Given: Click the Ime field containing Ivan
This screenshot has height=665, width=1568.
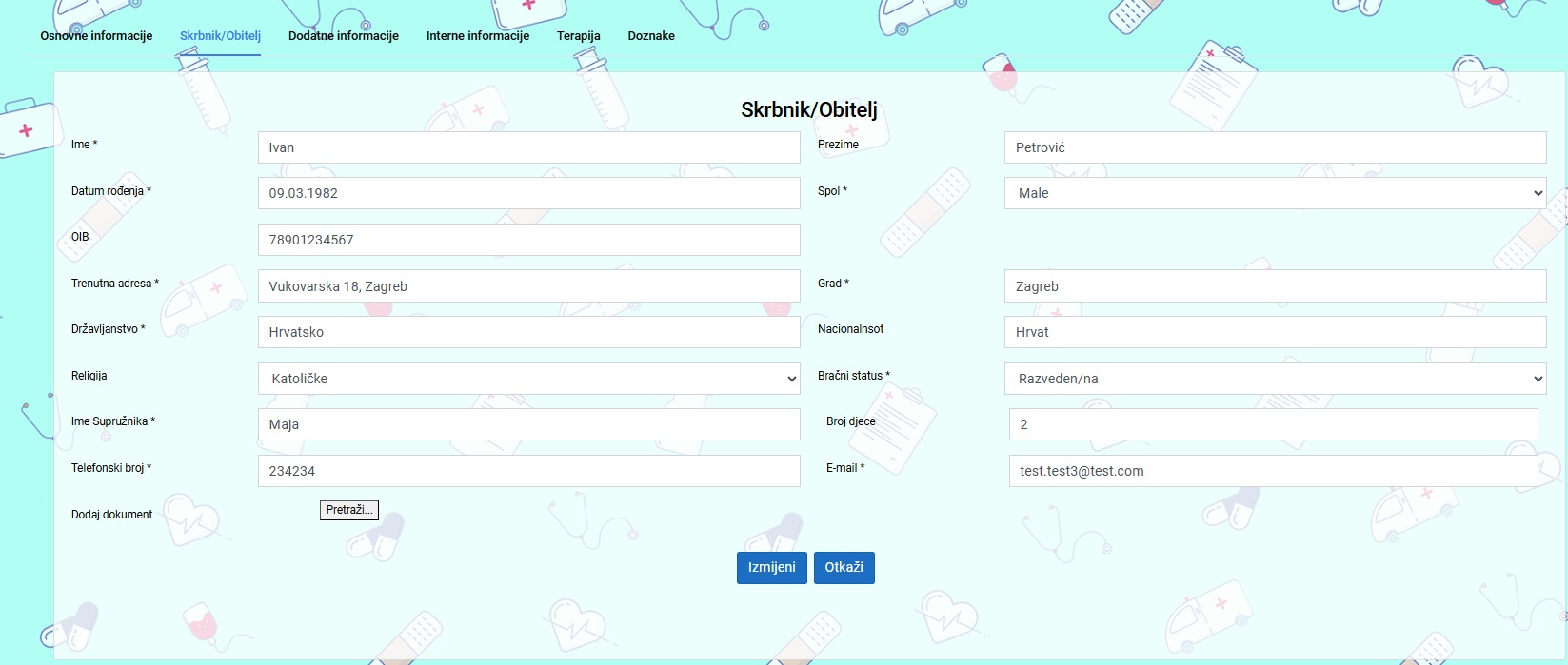Looking at the screenshot, I should point(528,147).
